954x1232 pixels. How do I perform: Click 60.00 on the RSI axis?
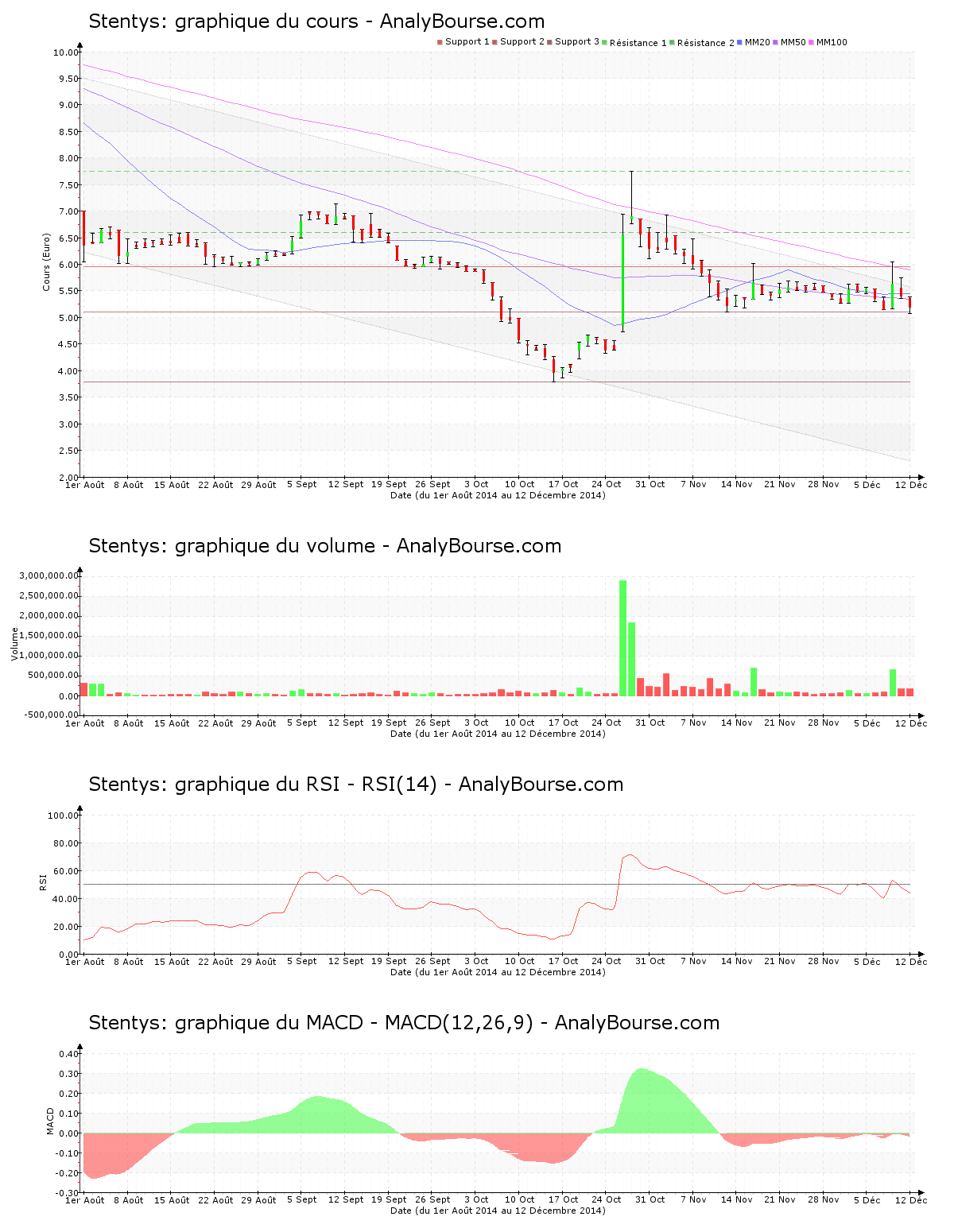(66, 871)
